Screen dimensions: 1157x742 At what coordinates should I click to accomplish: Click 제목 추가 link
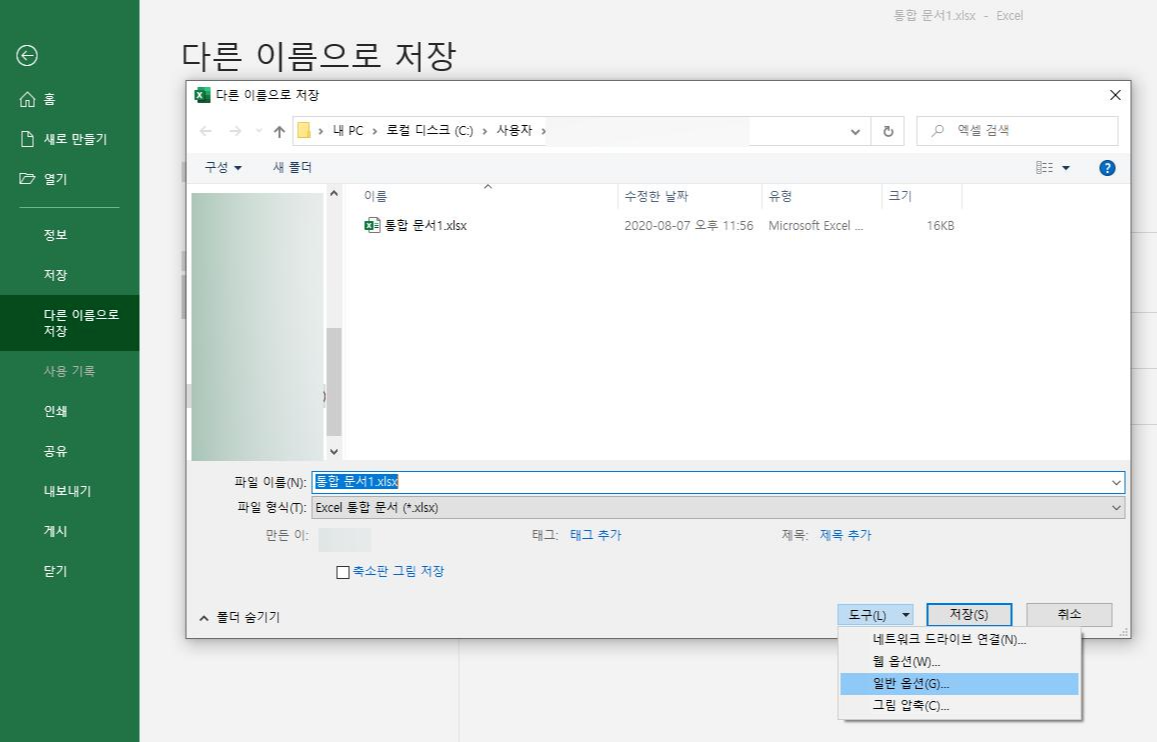pos(845,535)
